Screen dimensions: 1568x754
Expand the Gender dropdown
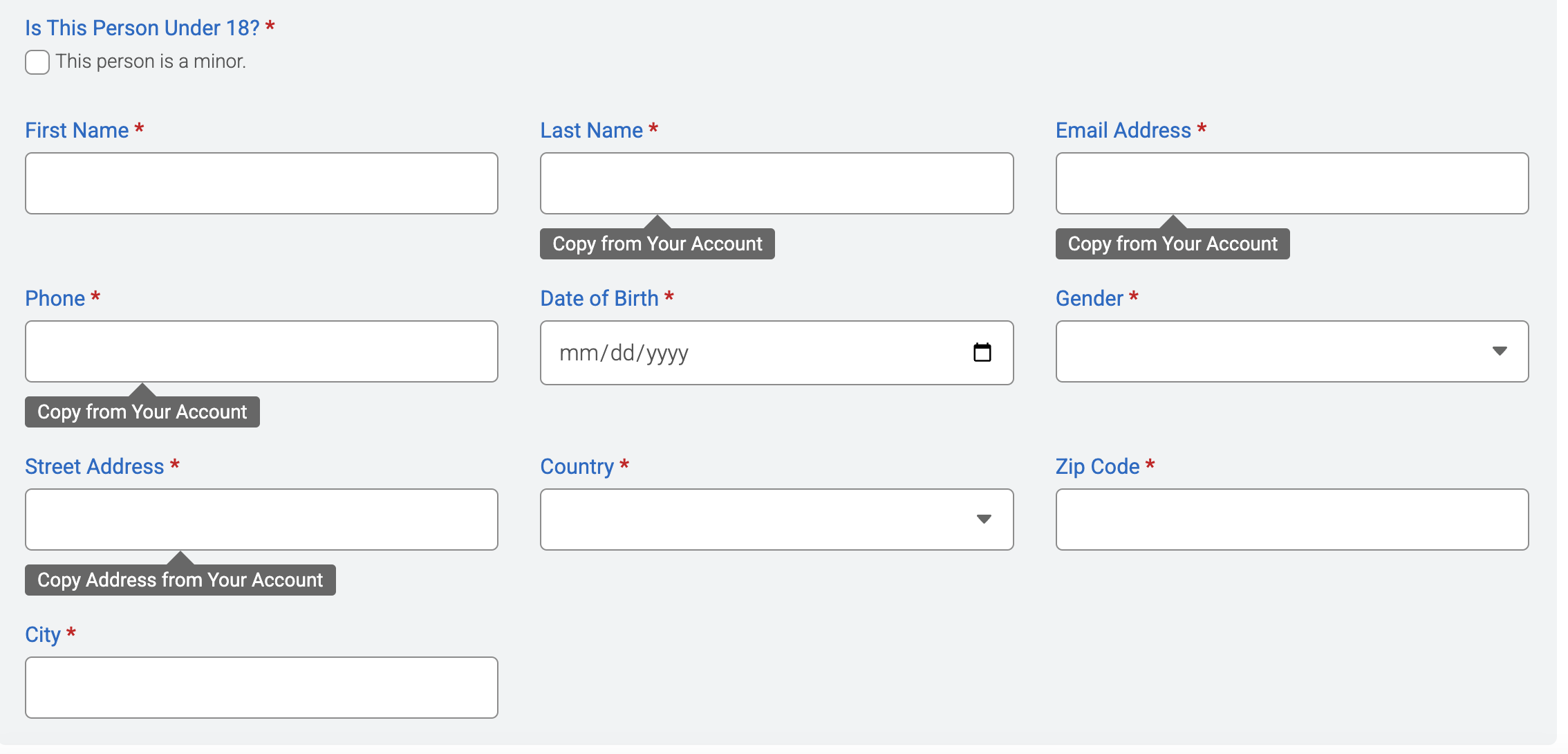point(1291,351)
